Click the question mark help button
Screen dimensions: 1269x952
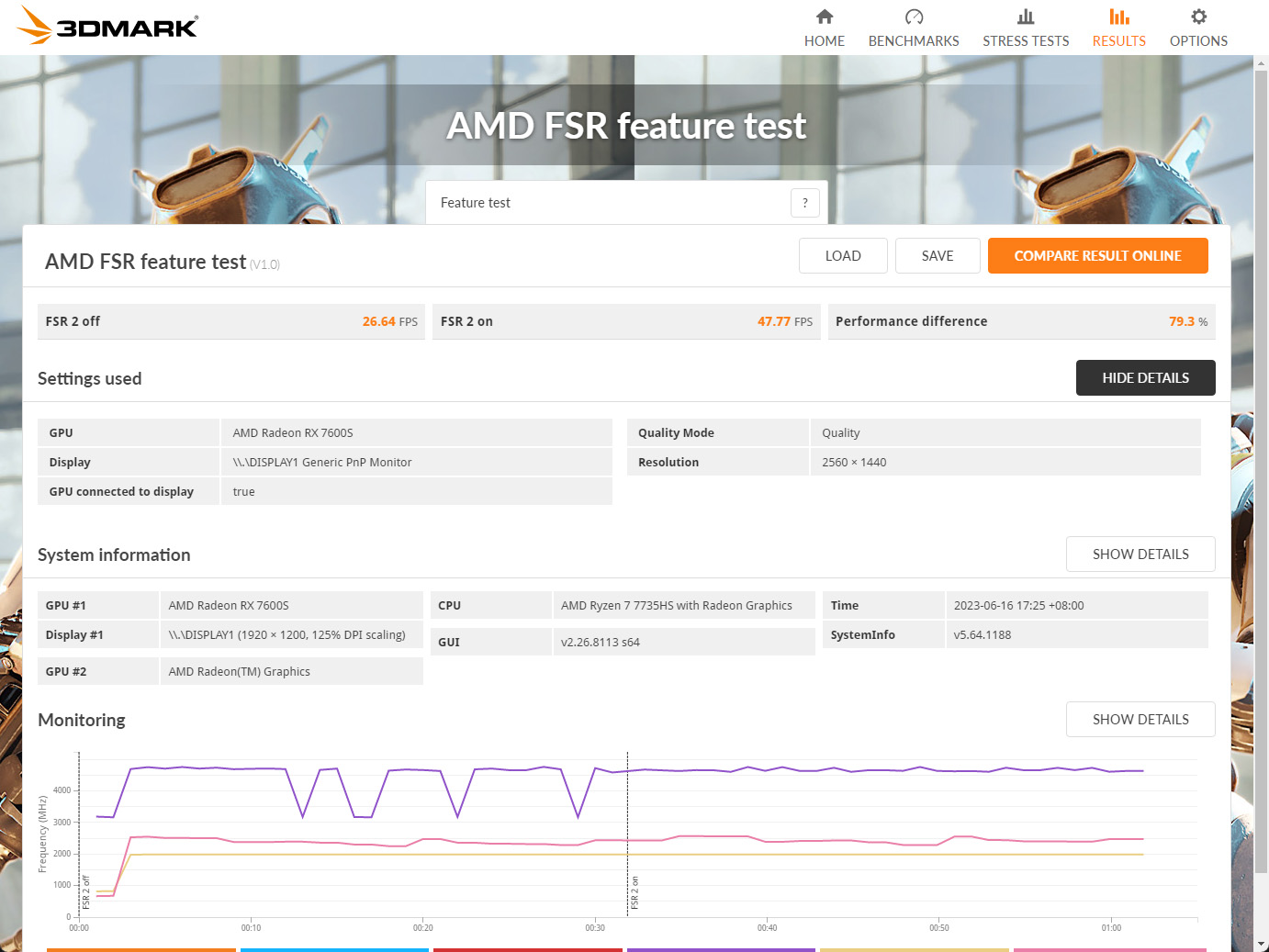click(805, 203)
